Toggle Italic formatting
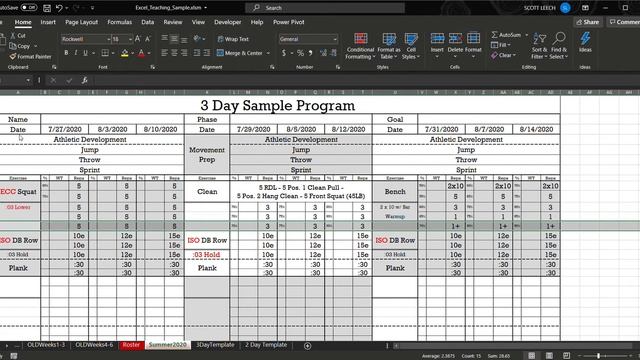The width and height of the screenshot is (640, 360). [x=76, y=53]
